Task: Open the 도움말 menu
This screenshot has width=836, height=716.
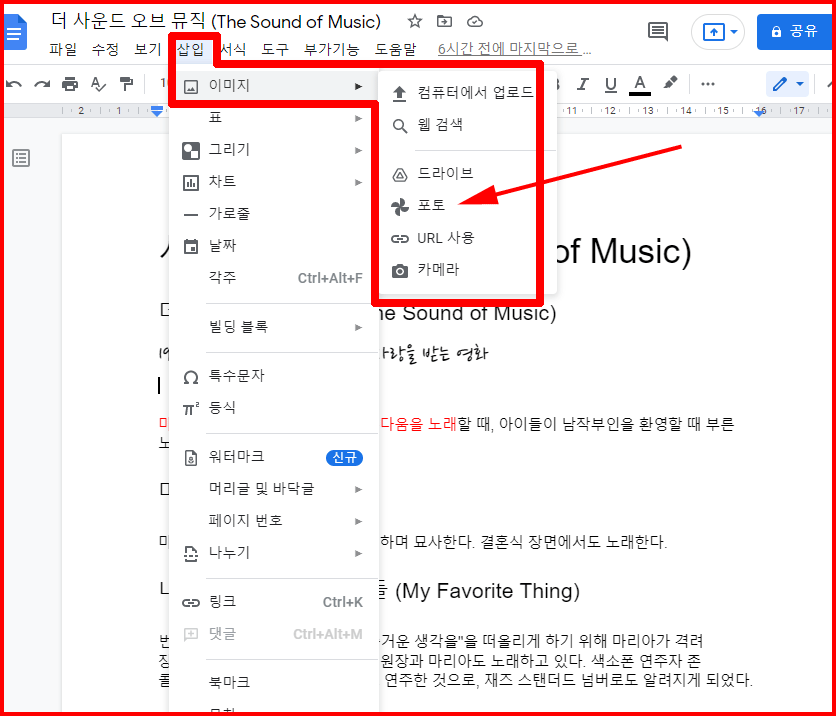Action: click(396, 50)
